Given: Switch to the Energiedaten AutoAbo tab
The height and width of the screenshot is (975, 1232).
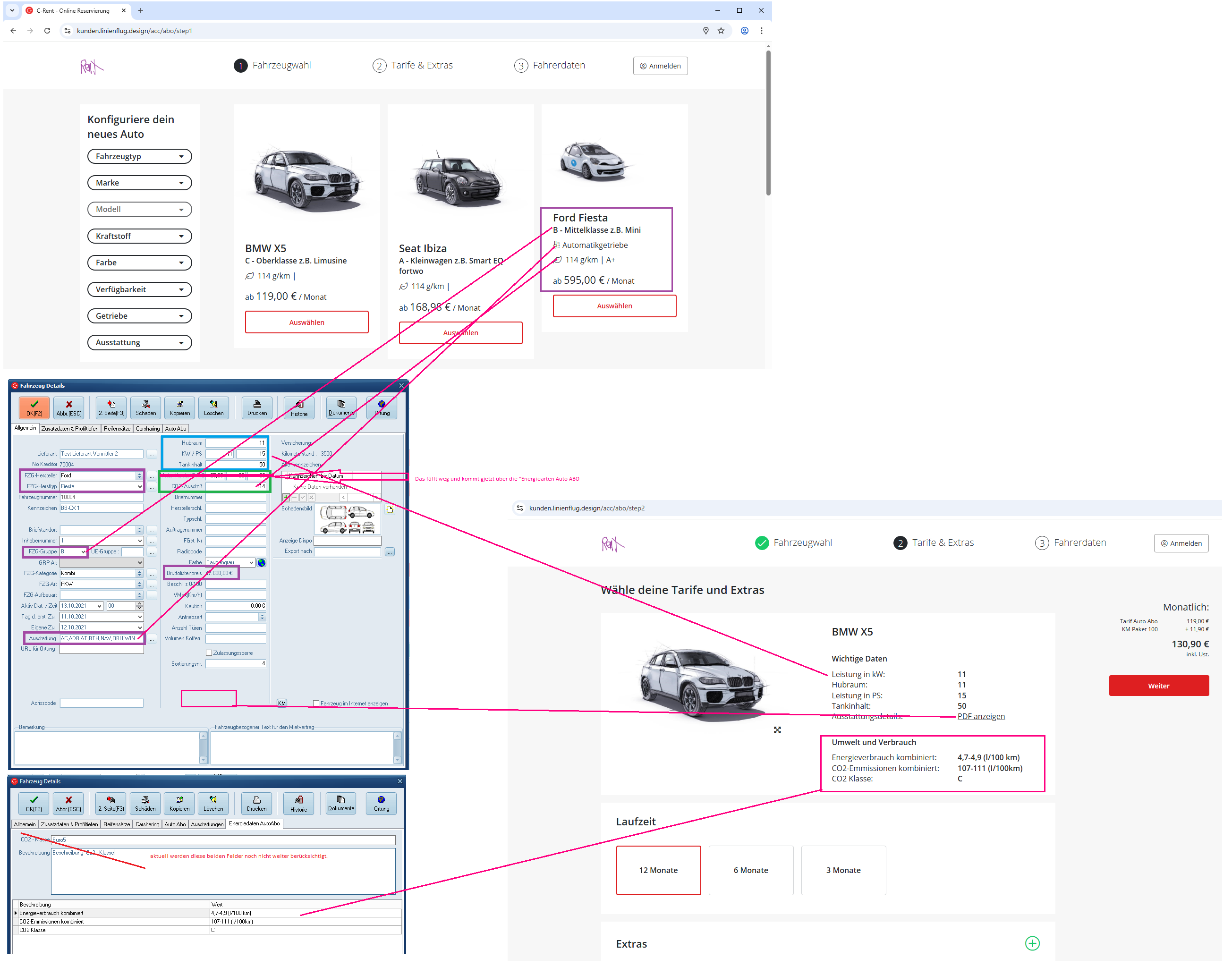Looking at the screenshot, I should (254, 824).
